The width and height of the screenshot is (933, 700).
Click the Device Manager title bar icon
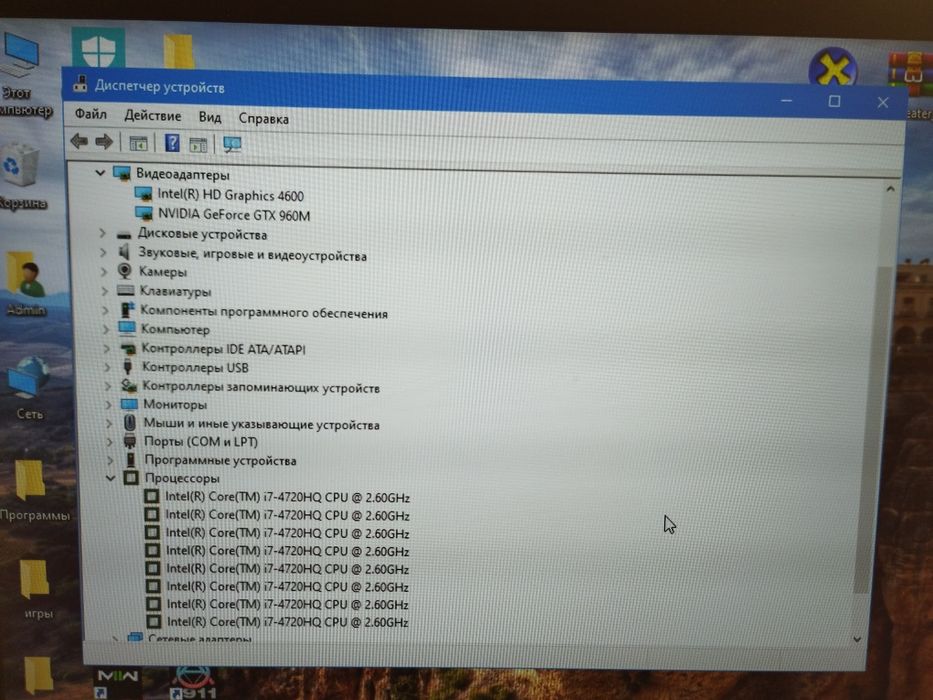(80, 84)
